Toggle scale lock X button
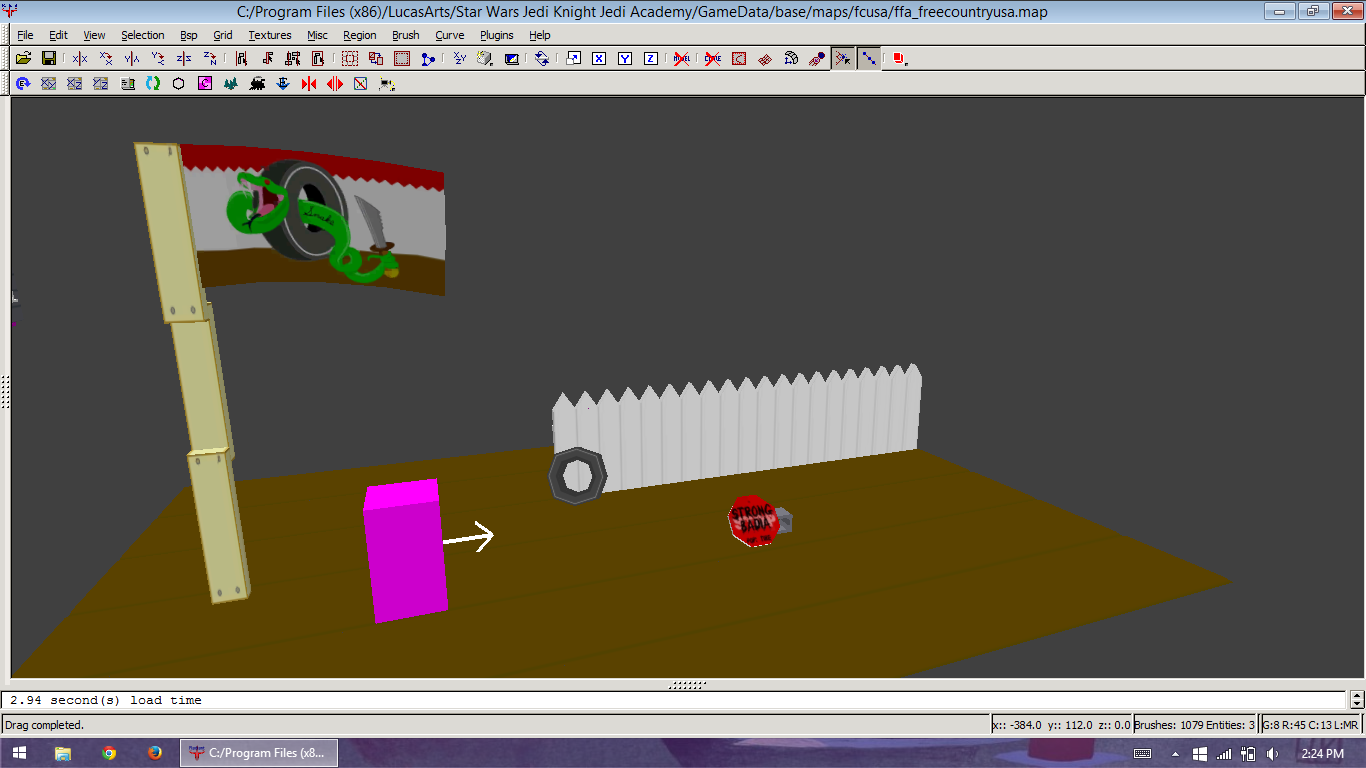This screenshot has width=1366, height=768. 599,59
